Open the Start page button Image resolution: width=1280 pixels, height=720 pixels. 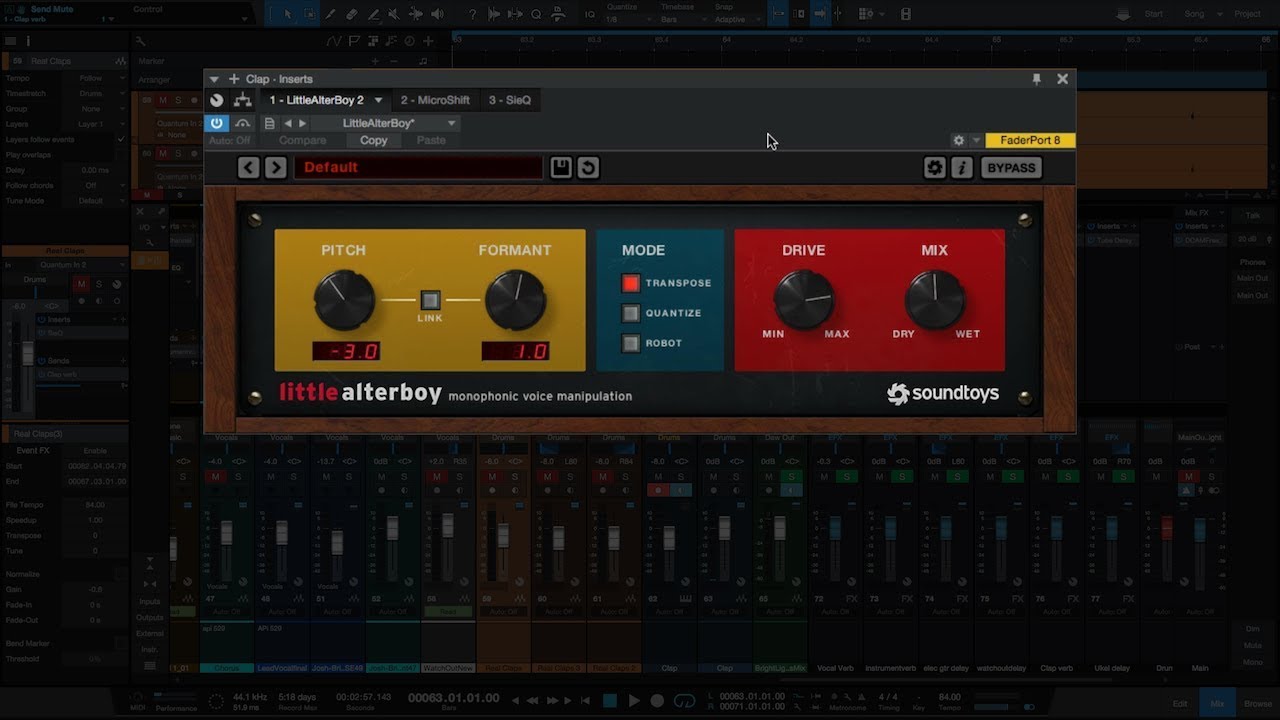point(1153,14)
